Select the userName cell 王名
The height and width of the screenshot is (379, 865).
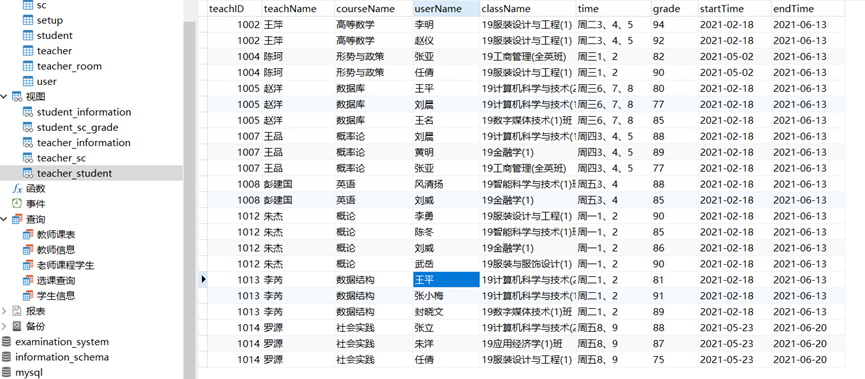click(446, 120)
